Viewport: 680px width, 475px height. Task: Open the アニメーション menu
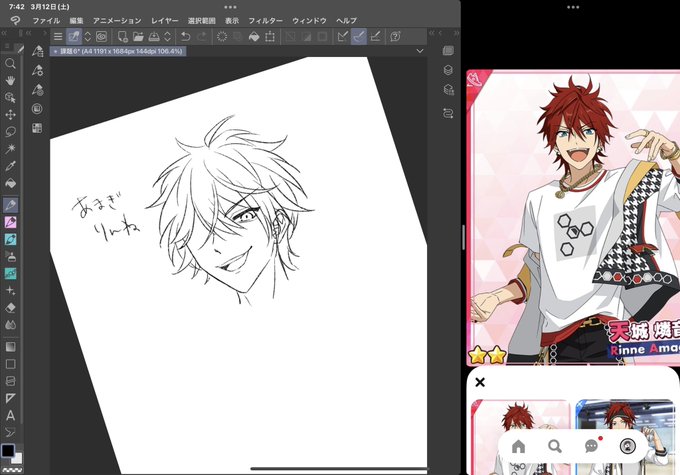(x=117, y=20)
